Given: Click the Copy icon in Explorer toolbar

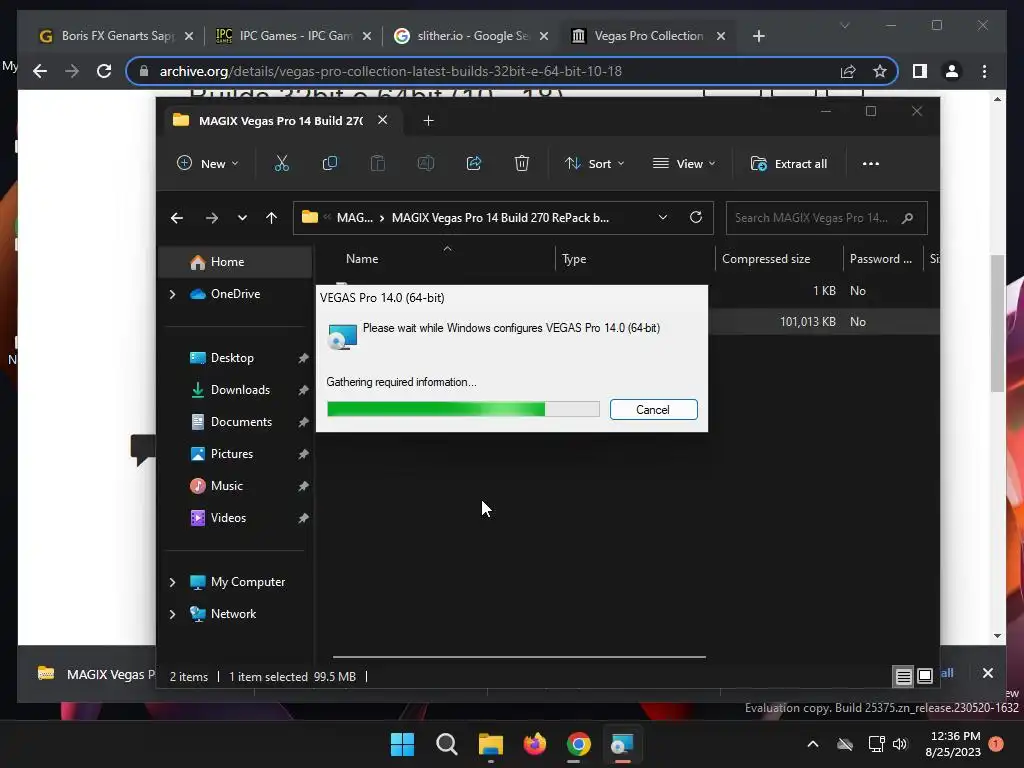Looking at the screenshot, I should pyautogui.click(x=330, y=163).
